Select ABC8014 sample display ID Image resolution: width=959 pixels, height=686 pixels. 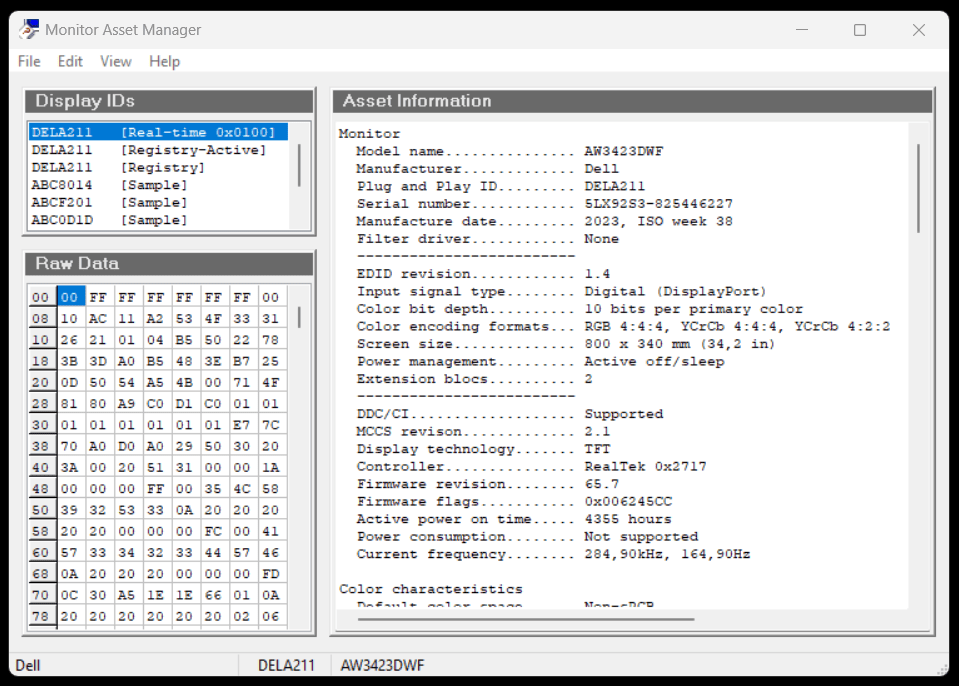(x=158, y=185)
